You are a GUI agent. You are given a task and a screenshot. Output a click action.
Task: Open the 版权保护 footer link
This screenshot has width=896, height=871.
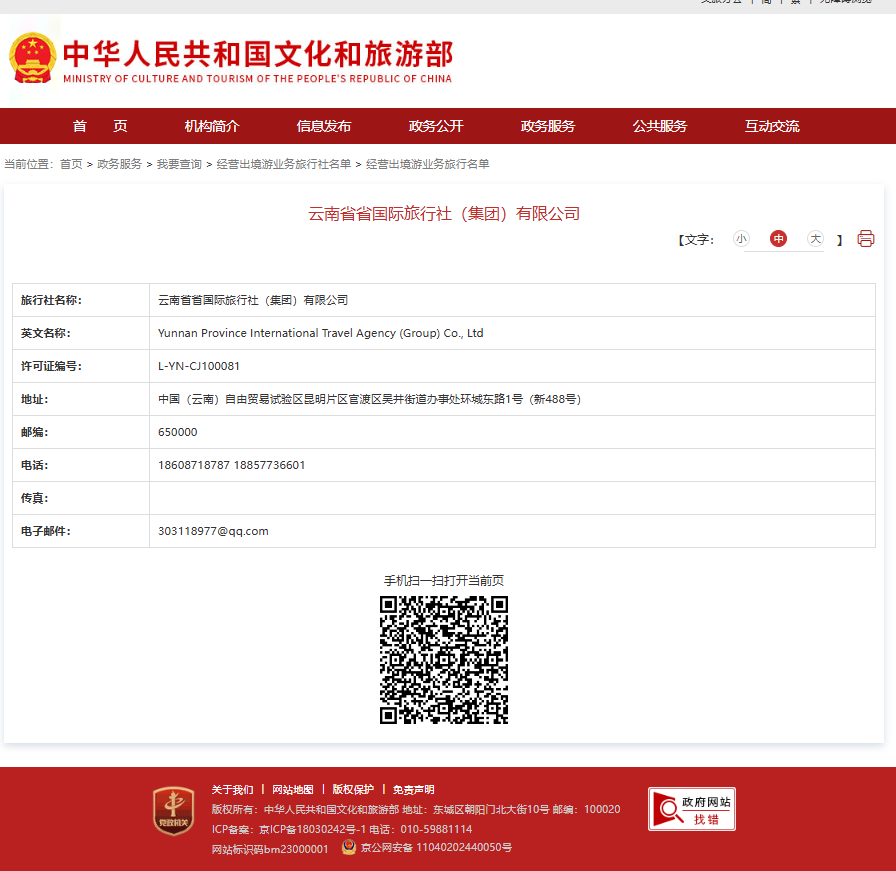(353, 790)
